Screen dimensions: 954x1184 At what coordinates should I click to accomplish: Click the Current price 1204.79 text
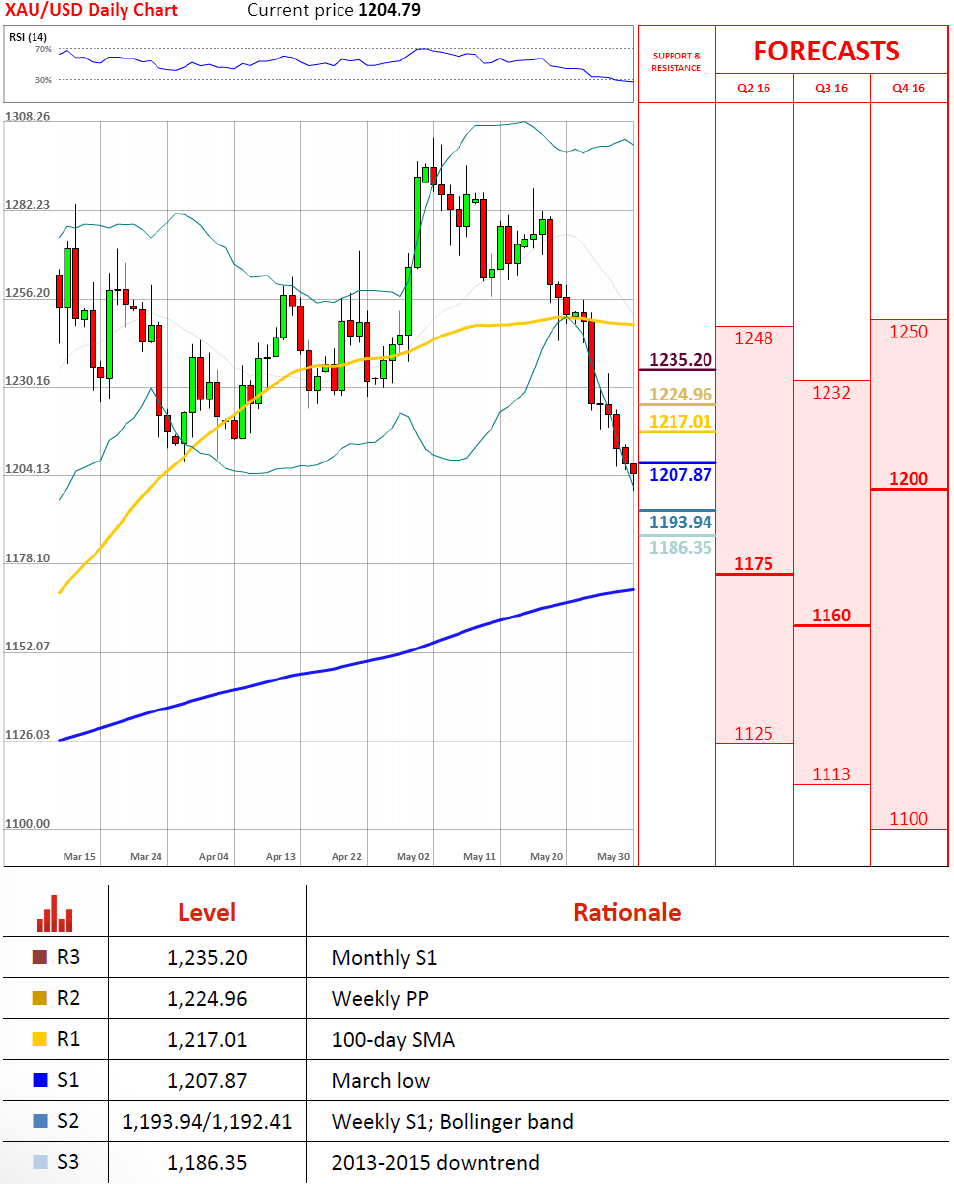(334, 11)
